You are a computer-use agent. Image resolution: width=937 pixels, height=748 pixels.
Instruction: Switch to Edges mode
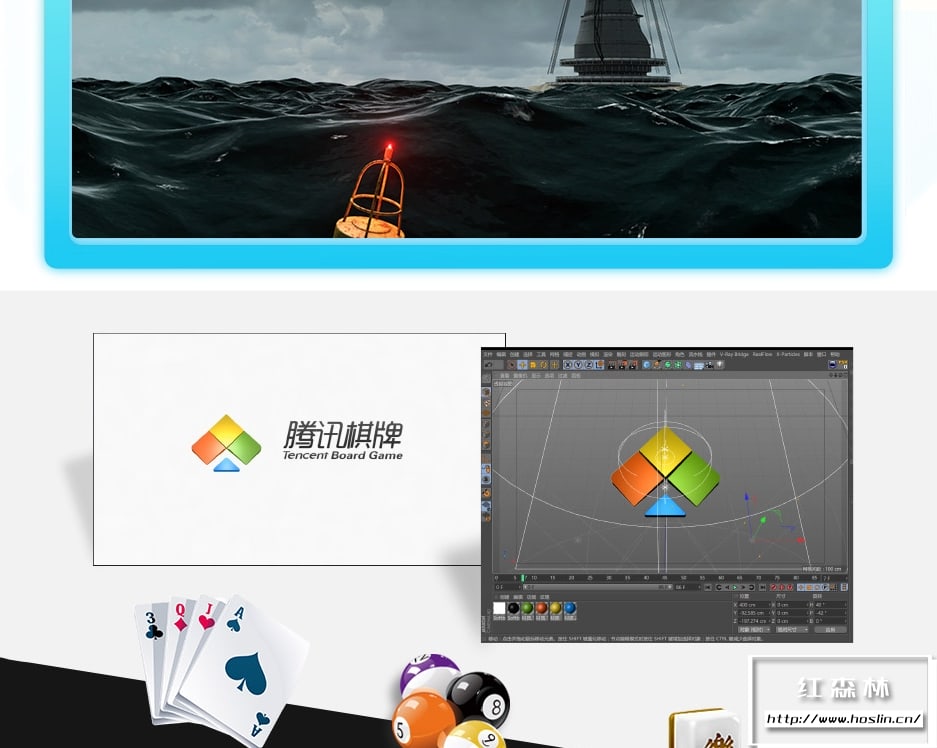(x=486, y=434)
